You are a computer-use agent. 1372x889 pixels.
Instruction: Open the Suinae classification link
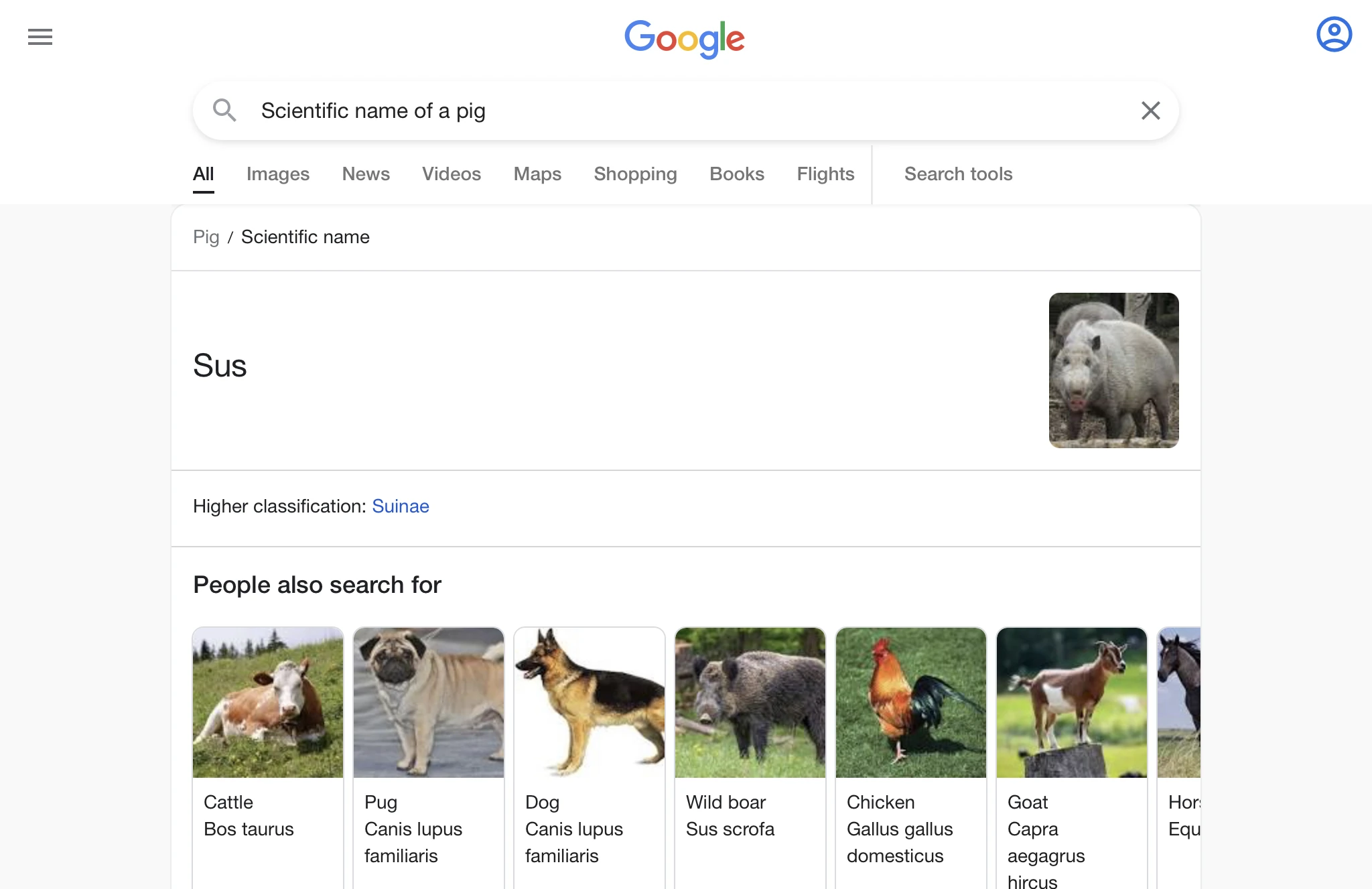(401, 506)
